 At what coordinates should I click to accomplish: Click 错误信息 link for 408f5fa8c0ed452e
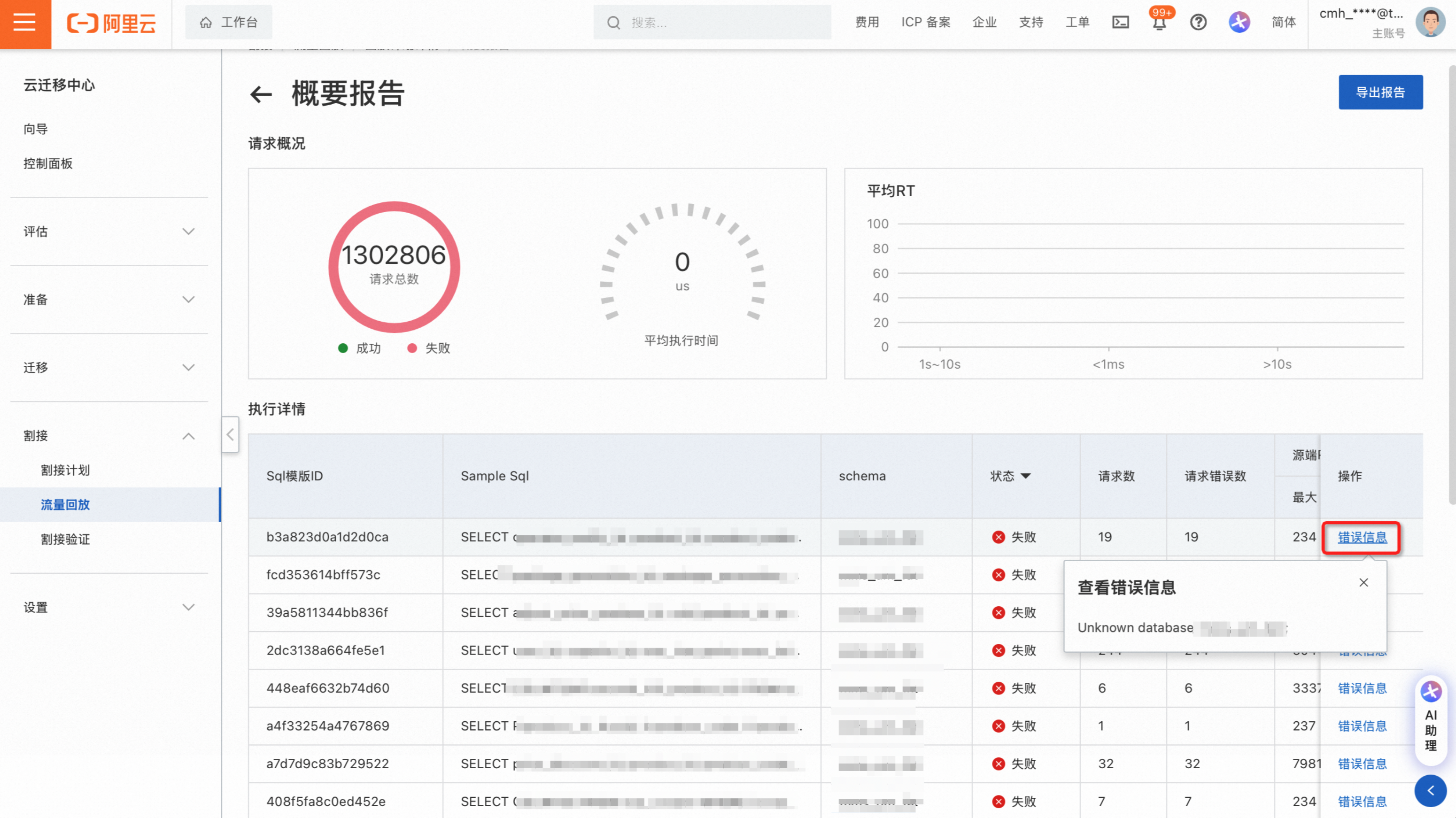click(x=1362, y=802)
